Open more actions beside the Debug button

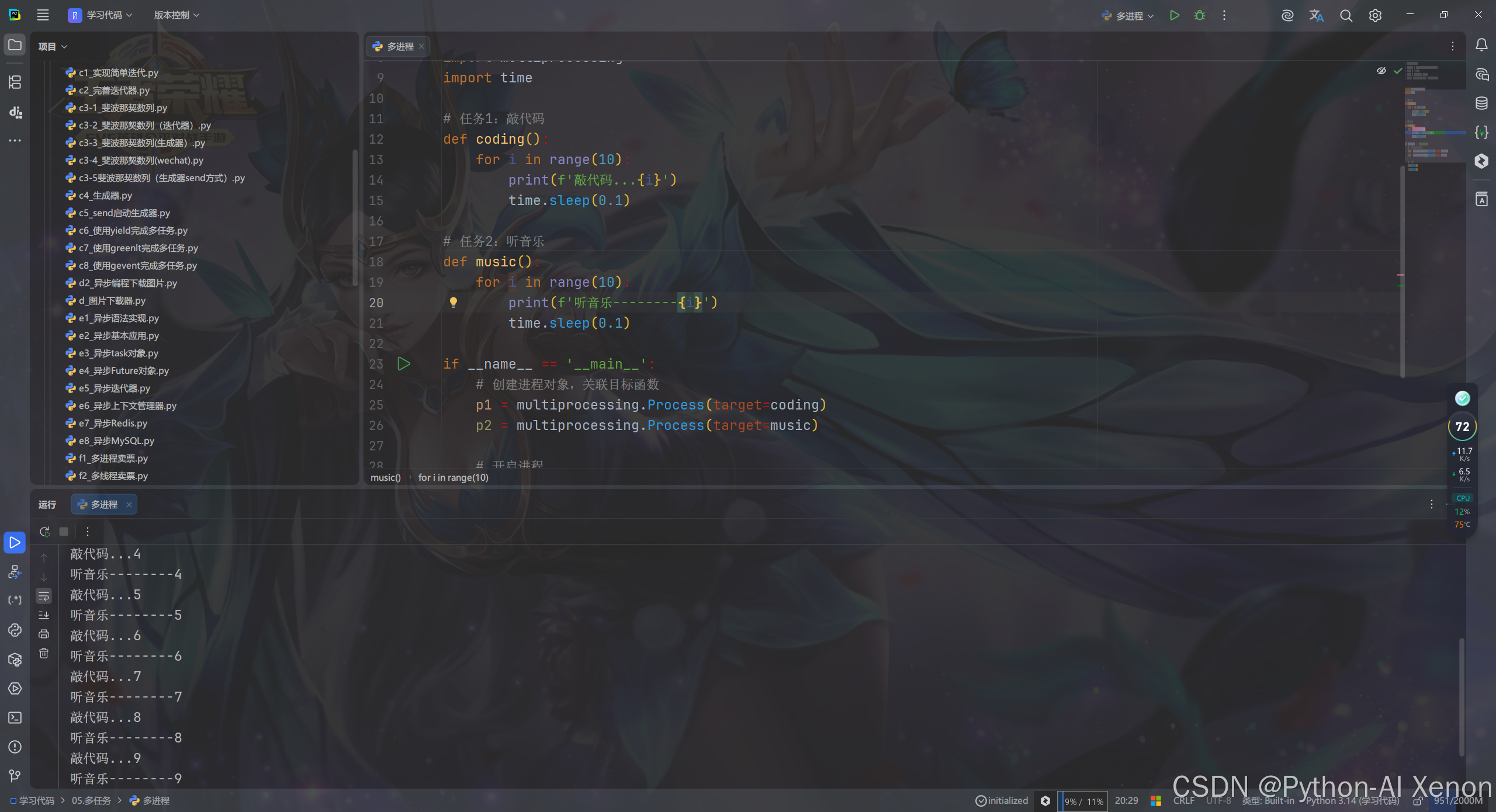click(1224, 15)
